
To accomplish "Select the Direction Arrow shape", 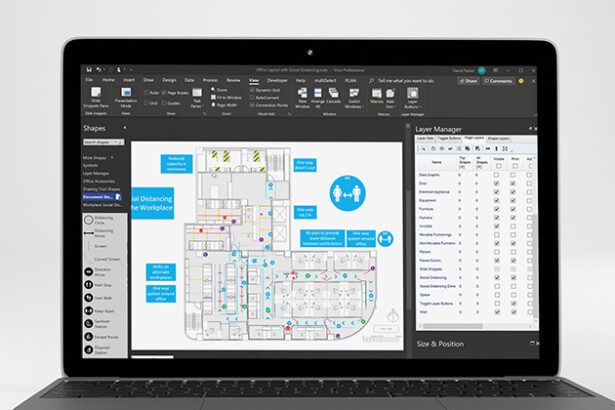I will [x=98, y=272].
